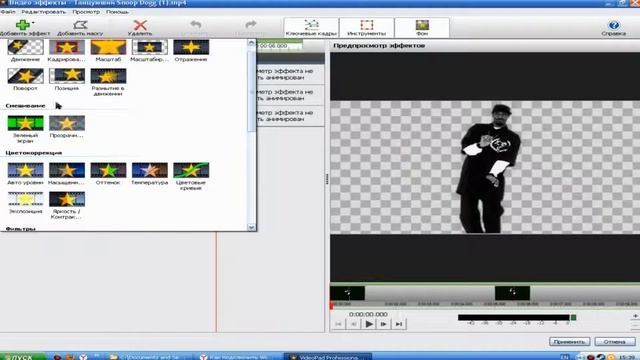Click the Play button in preview
This screenshot has width=640, height=360.
coord(369,324)
